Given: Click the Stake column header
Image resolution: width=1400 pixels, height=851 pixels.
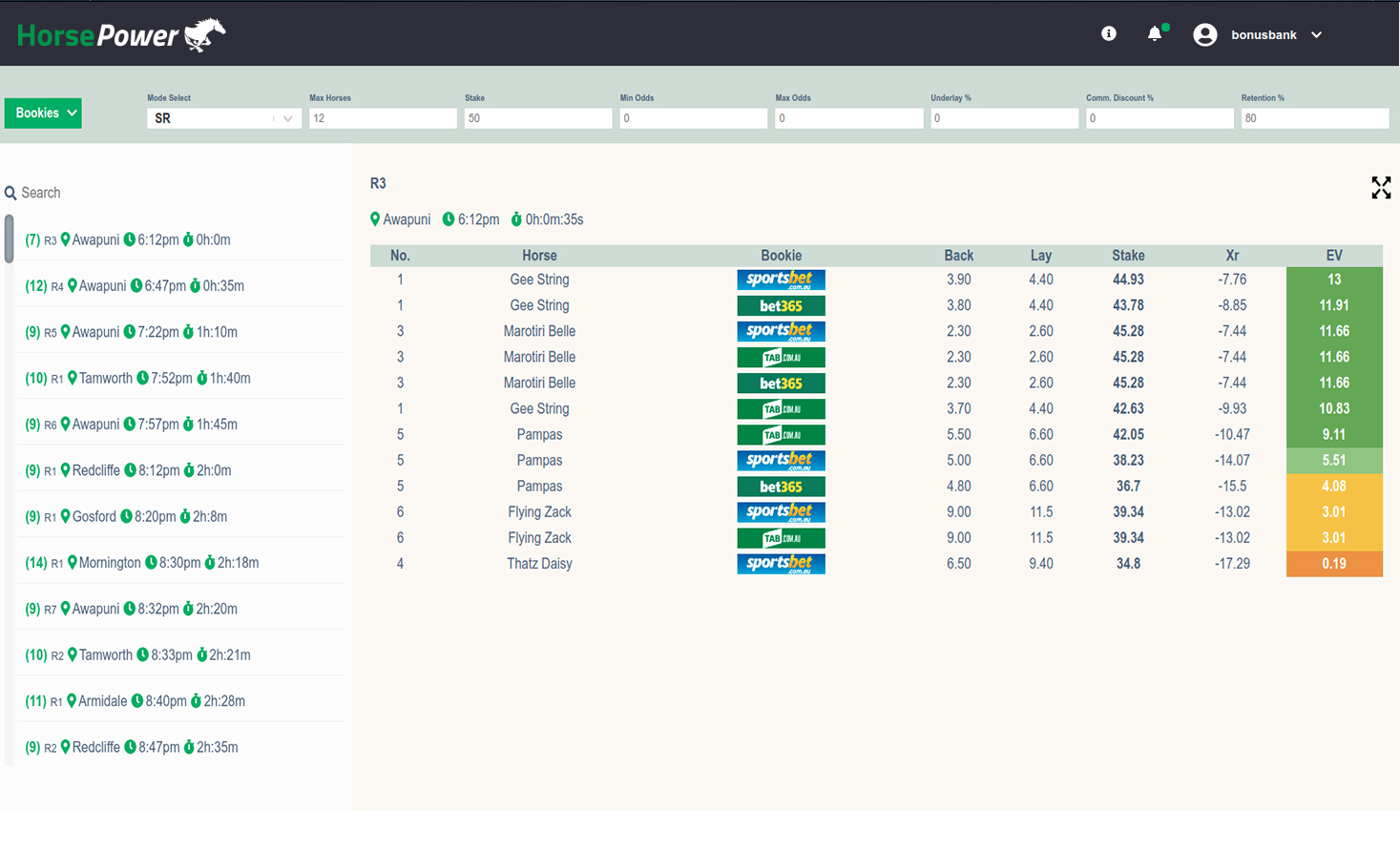Looking at the screenshot, I should click(1128, 256).
